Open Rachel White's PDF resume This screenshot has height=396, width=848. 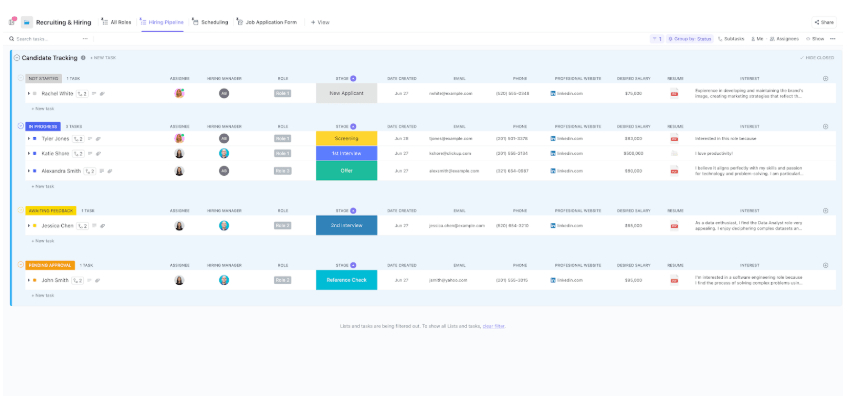point(674,94)
